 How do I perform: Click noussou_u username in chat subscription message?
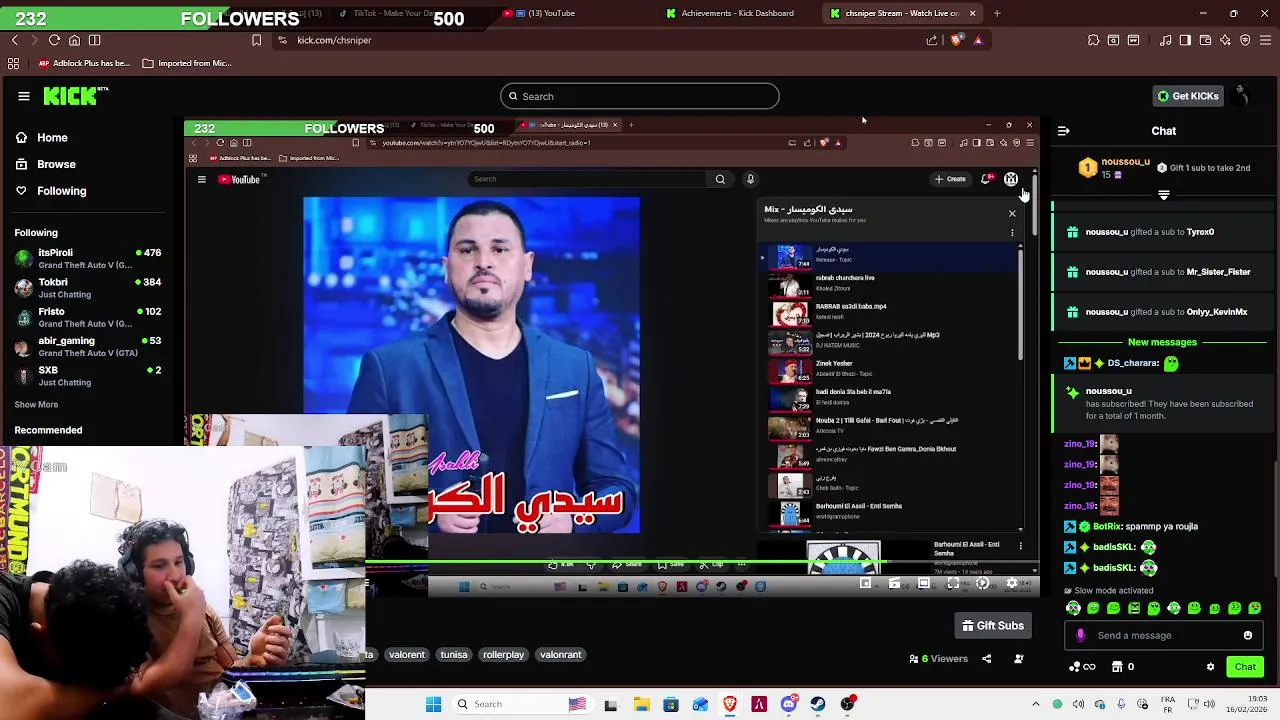[1109, 391]
